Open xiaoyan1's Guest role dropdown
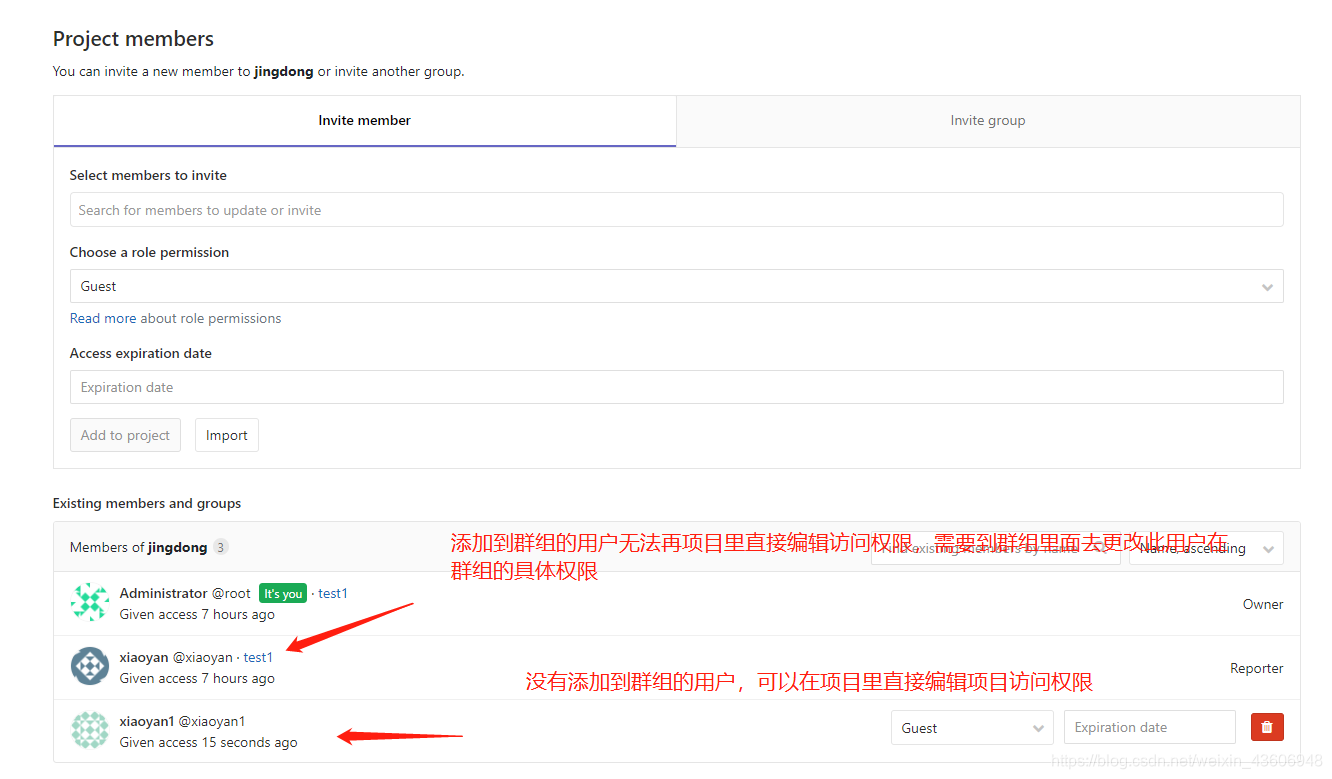This screenshot has width=1332, height=779. coord(972,728)
